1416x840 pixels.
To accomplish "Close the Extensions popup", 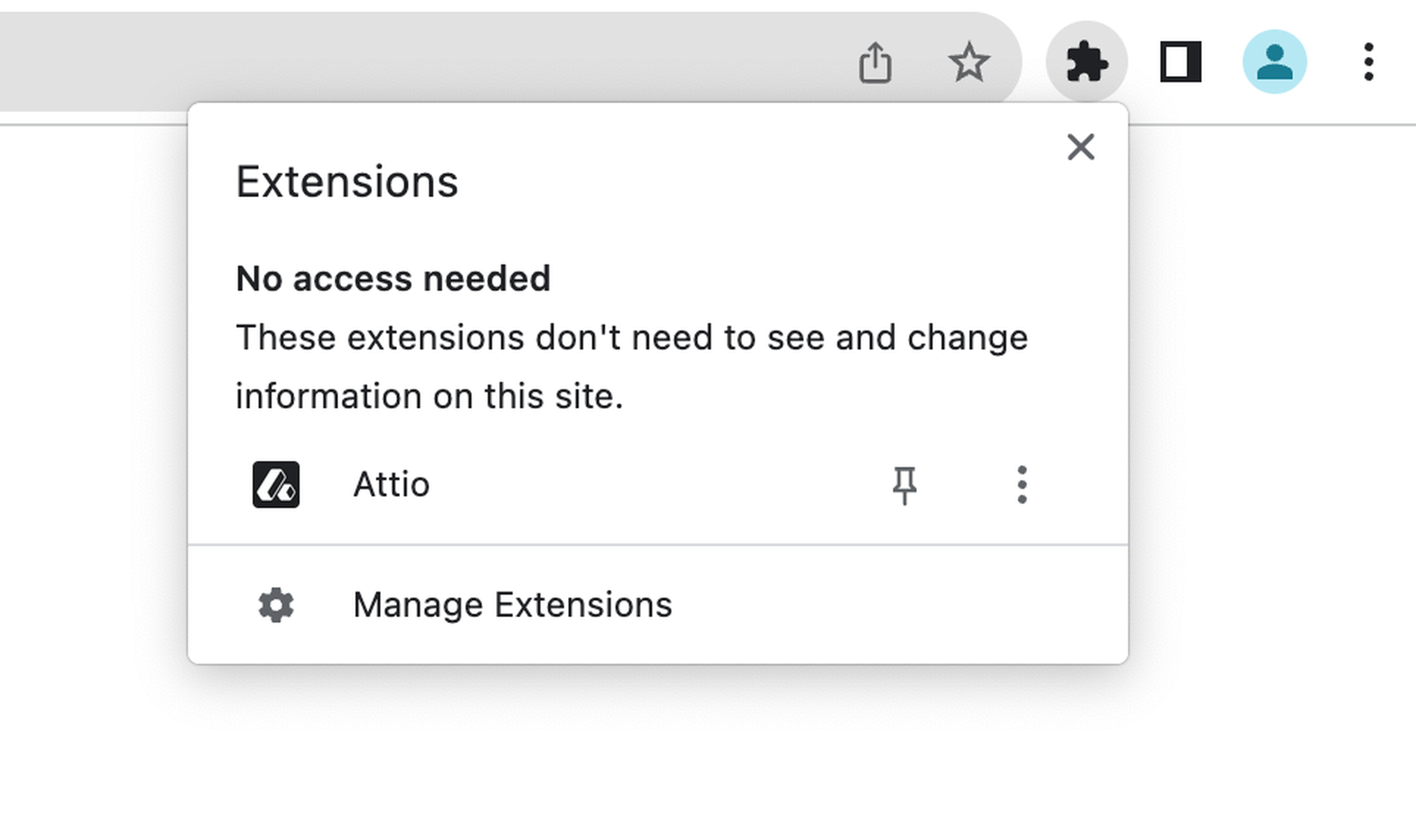I will pos(1080,147).
